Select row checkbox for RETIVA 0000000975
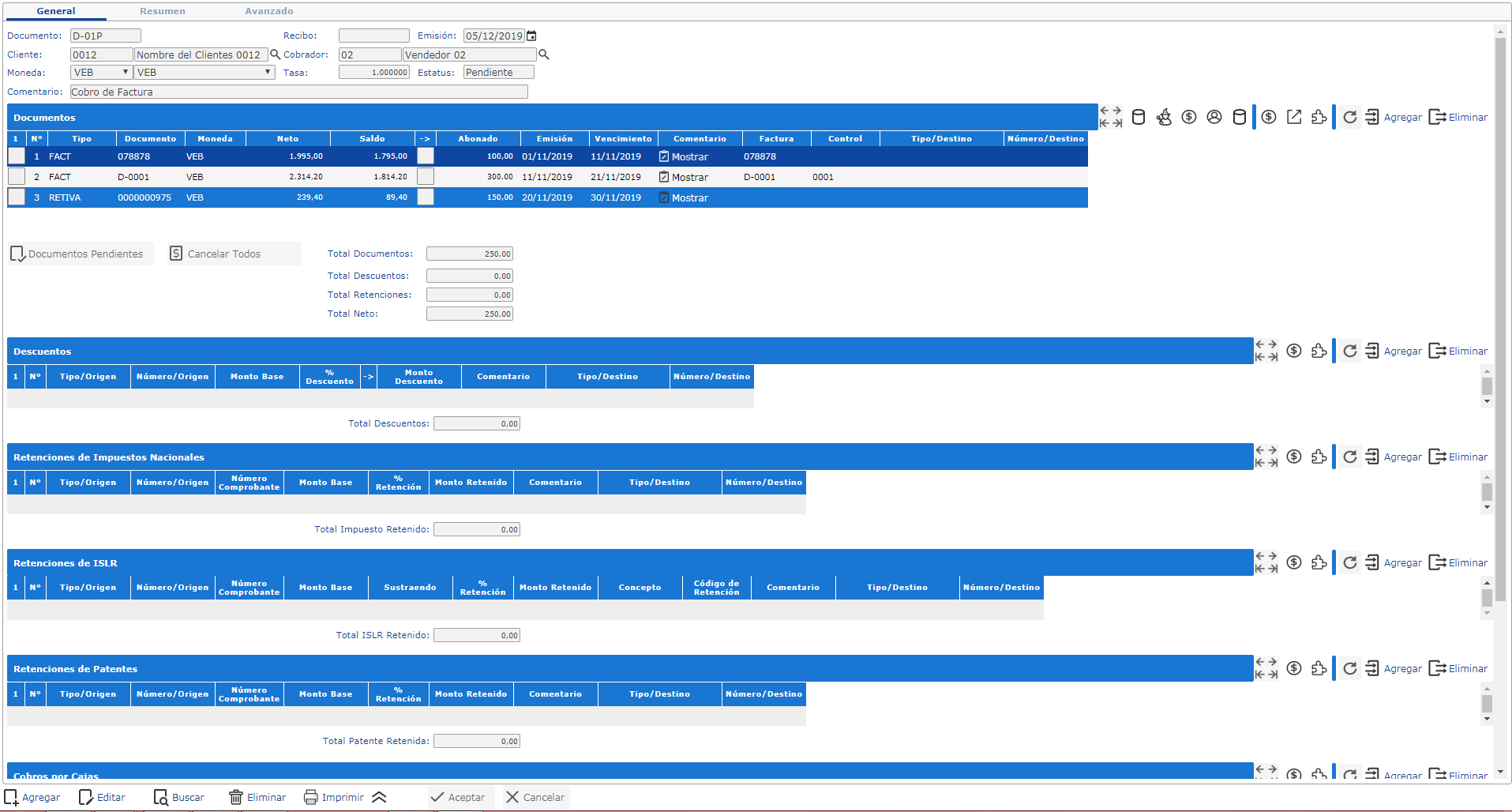1512x812 pixels. click(x=17, y=197)
